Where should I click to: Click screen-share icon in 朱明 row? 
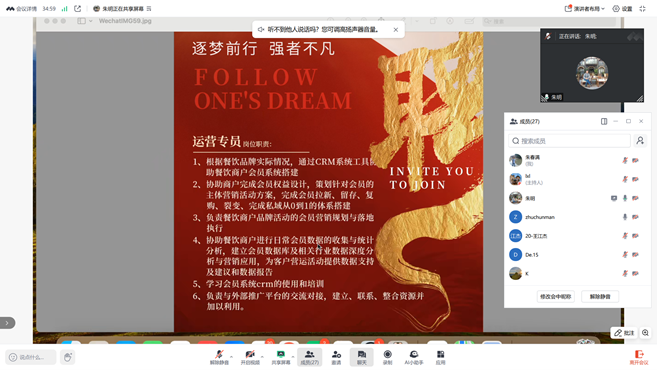(614, 198)
